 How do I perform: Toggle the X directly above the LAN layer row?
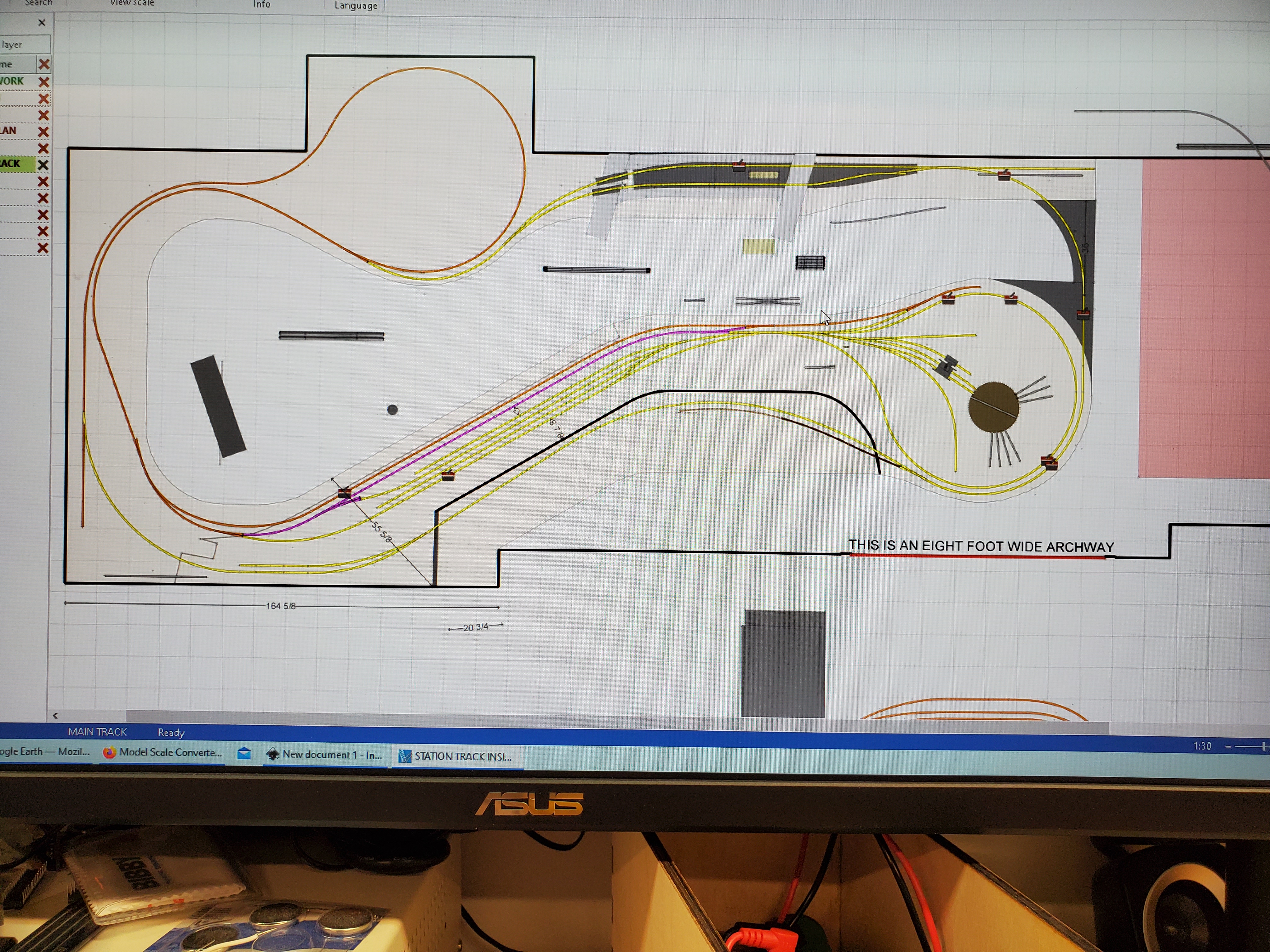[x=43, y=115]
